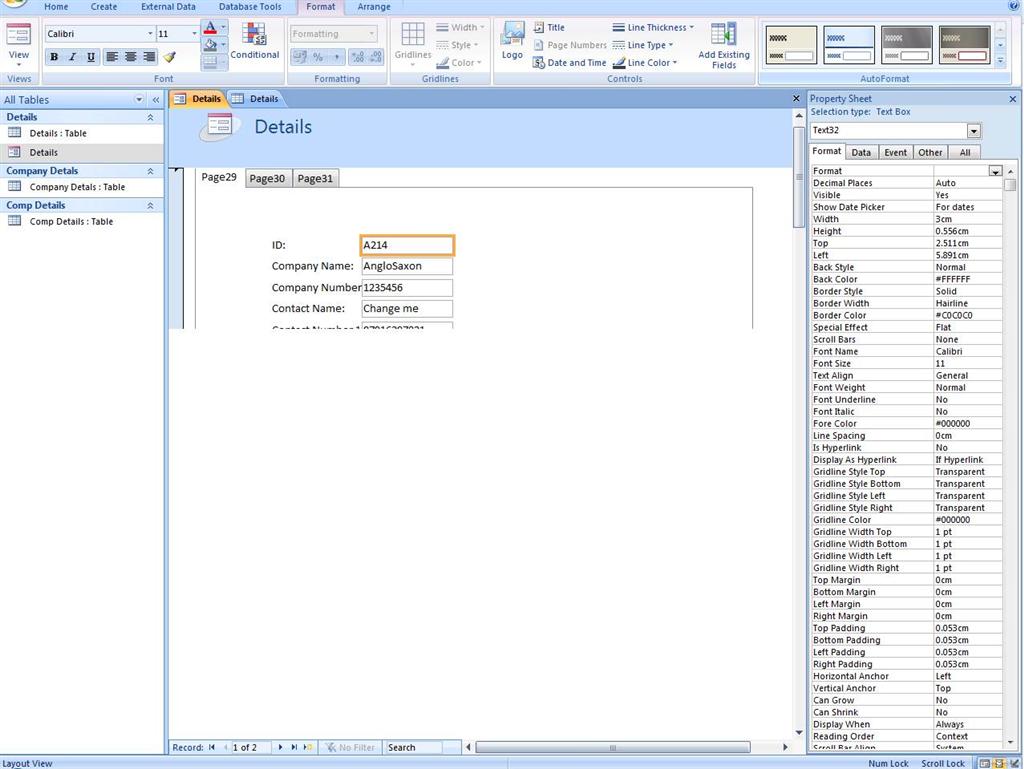Switch to the Data tab in Property Sheet
Screen dimensions: 1024x769
(x=860, y=152)
